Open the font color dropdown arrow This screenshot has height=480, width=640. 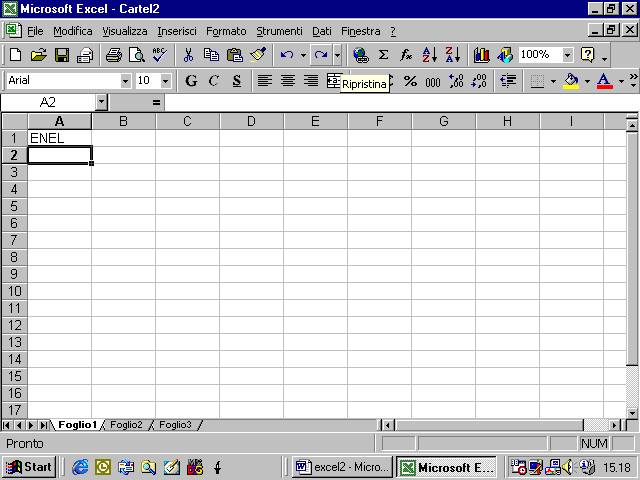click(x=621, y=81)
